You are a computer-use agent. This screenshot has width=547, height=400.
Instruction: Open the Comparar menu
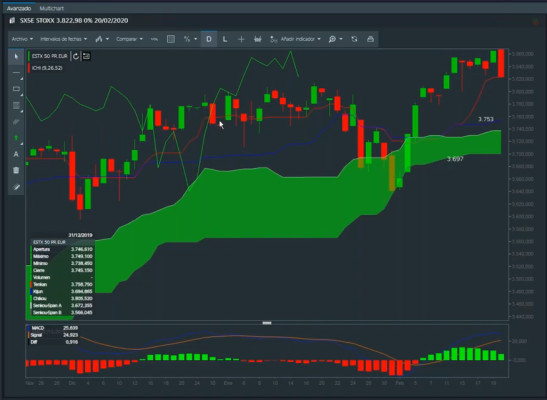pyautogui.click(x=129, y=39)
